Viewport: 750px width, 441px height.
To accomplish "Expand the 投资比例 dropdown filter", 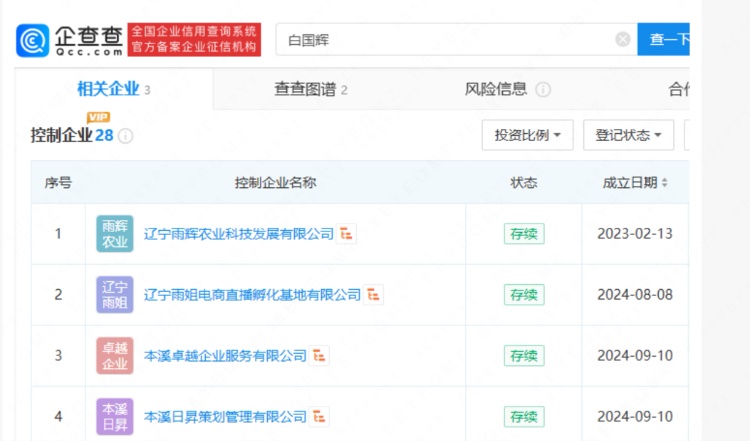I will (x=527, y=135).
